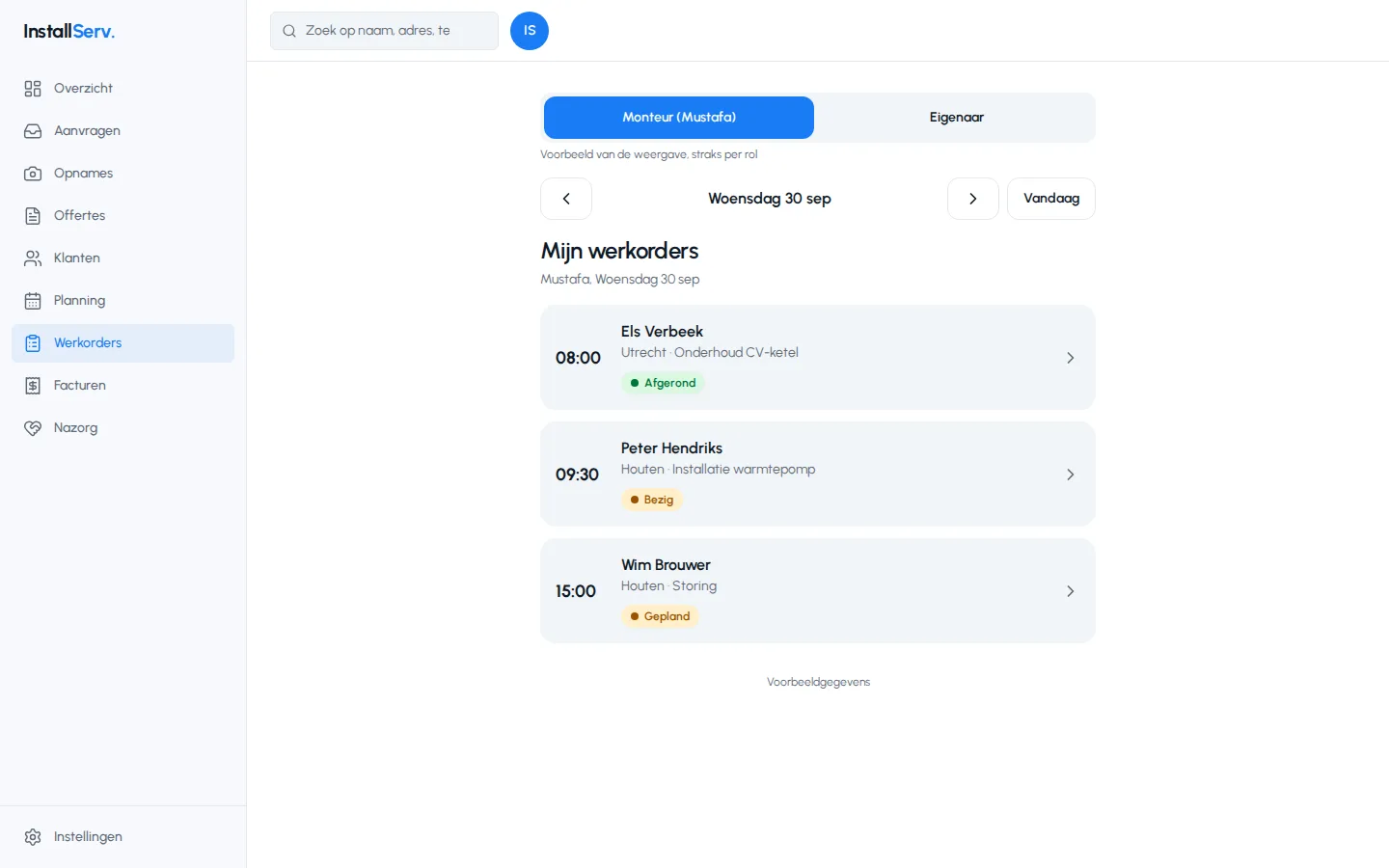
Task: Click the Overzicht grid icon in sidebar
Action: click(33, 89)
